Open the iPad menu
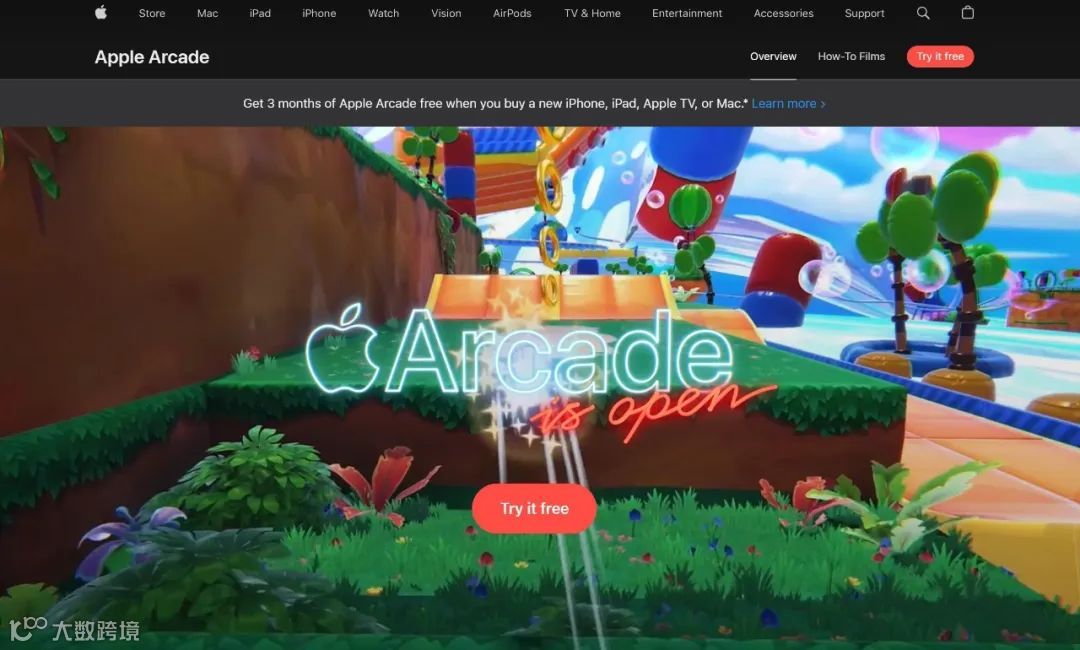The width and height of the screenshot is (1080, 650). point(260,13)
